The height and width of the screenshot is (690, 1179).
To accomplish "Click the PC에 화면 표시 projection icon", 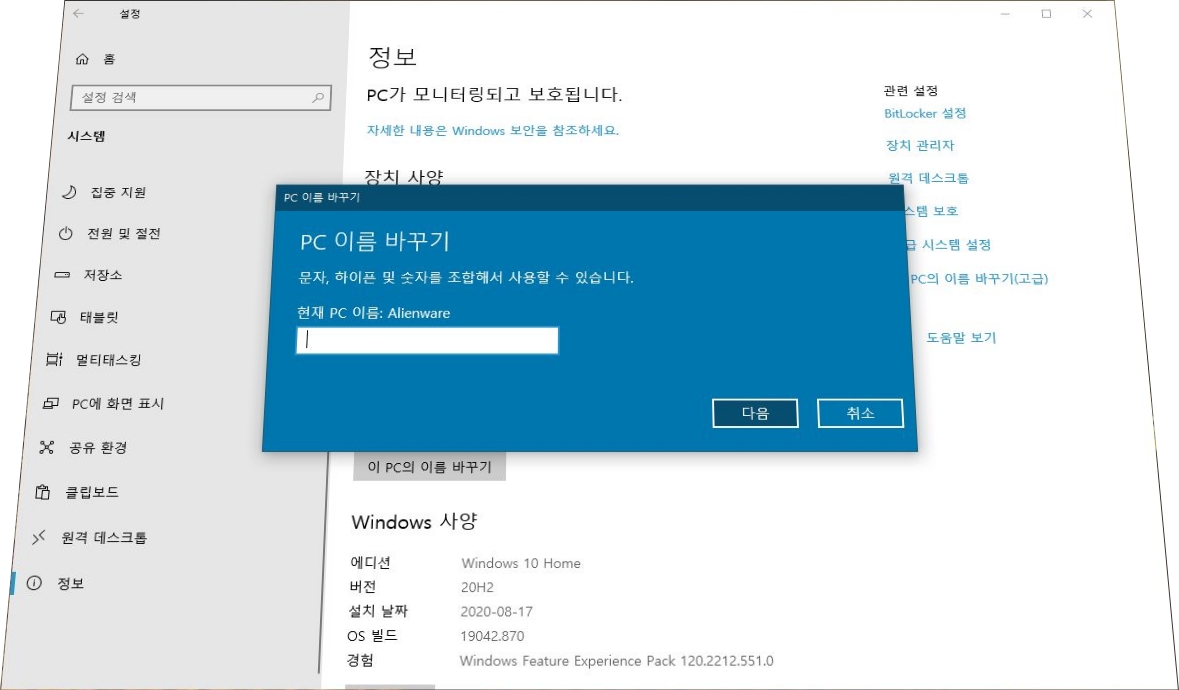I will tap(50, 404).
